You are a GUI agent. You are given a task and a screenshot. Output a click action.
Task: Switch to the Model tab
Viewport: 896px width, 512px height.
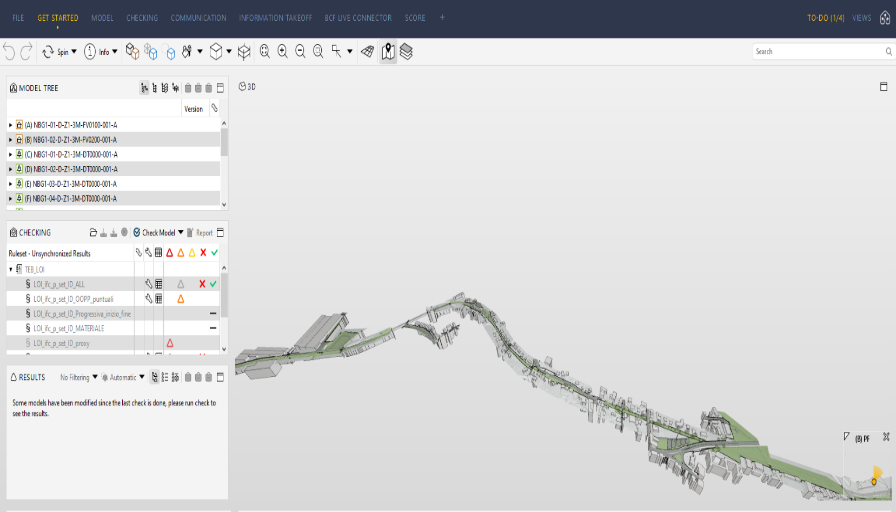[102, 18]
